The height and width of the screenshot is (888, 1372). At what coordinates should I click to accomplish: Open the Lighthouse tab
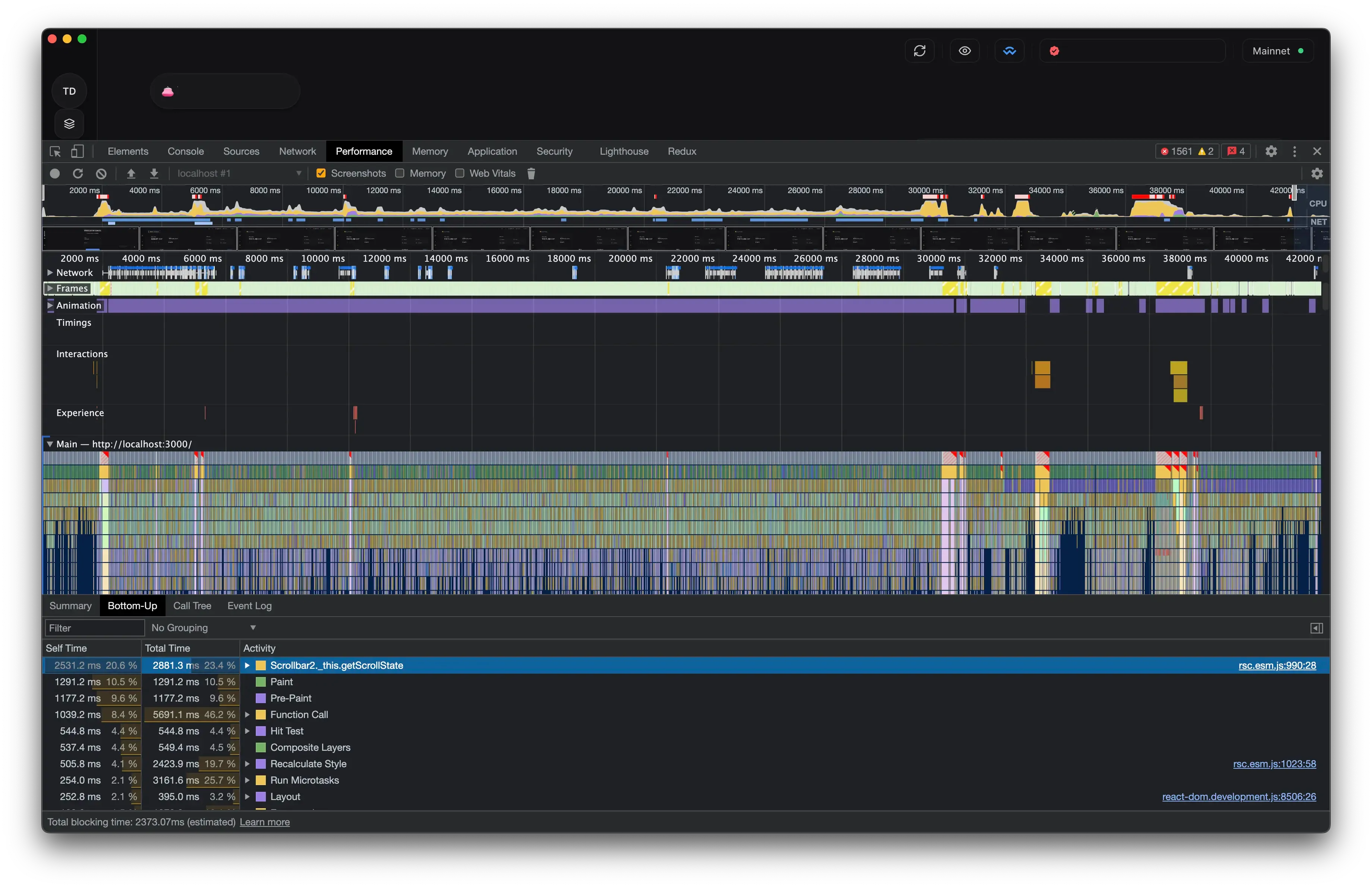tap(624, 152)
